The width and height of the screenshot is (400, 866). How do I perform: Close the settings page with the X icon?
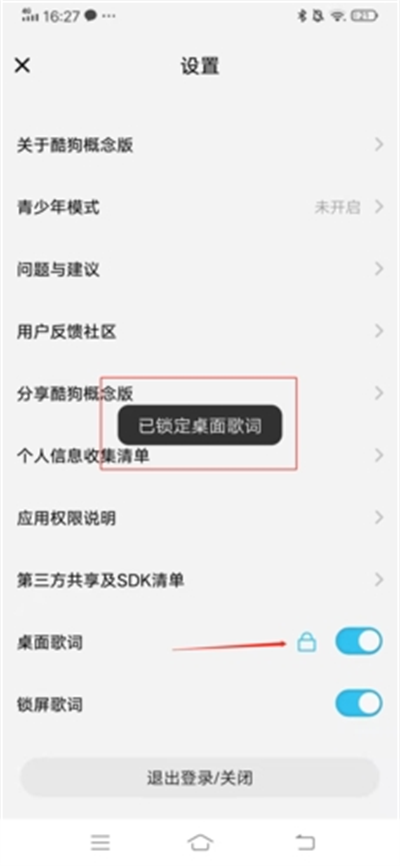pos(22,66)
